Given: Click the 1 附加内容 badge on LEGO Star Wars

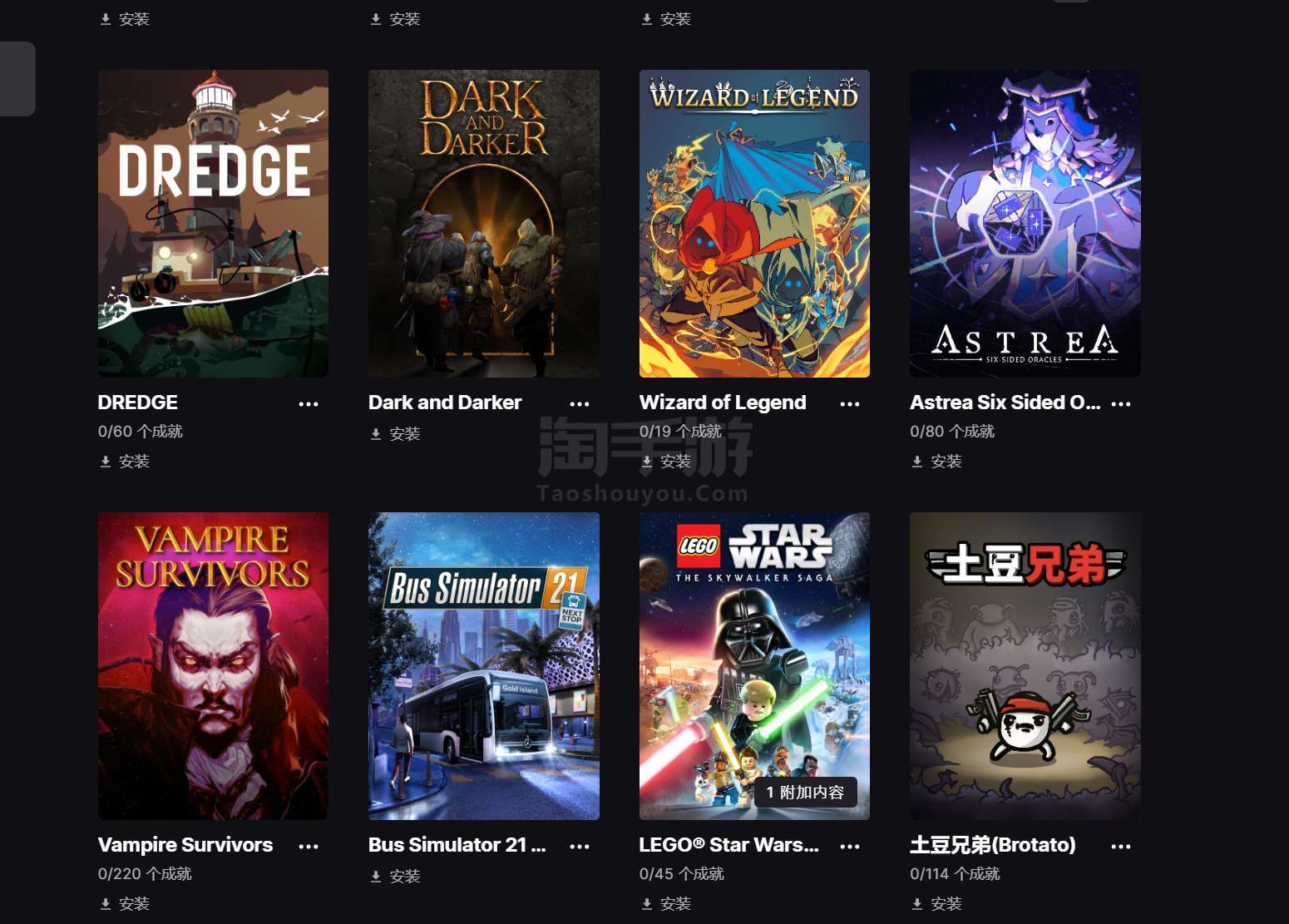Looking at the screenshot, I should coord(806,793).
